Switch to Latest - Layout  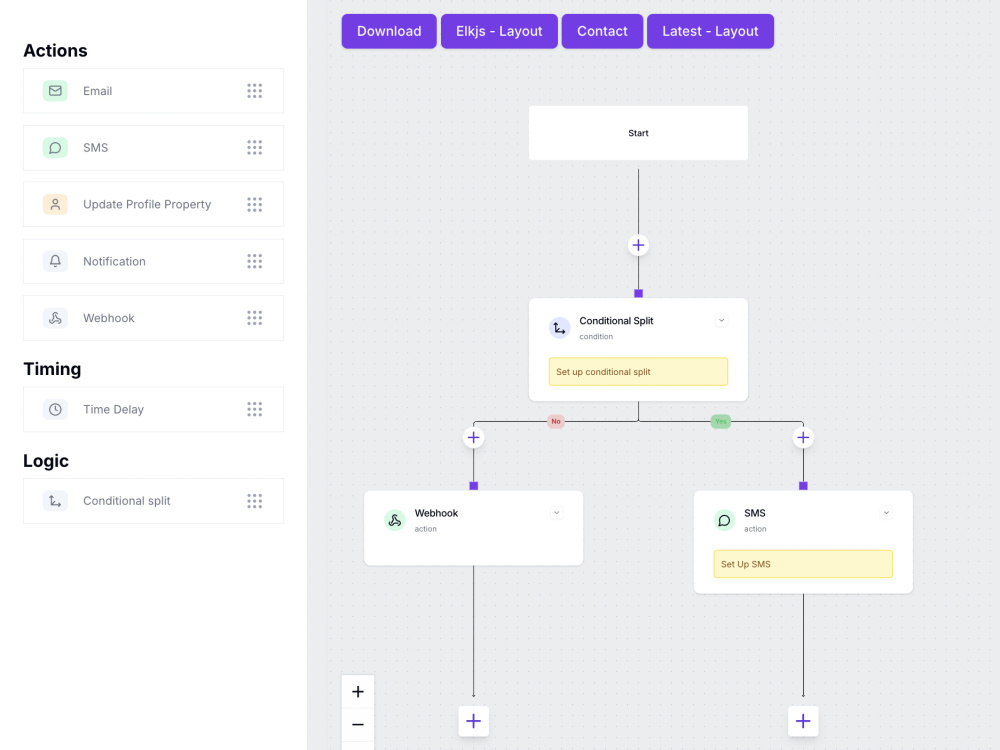[x=710, y=31]
